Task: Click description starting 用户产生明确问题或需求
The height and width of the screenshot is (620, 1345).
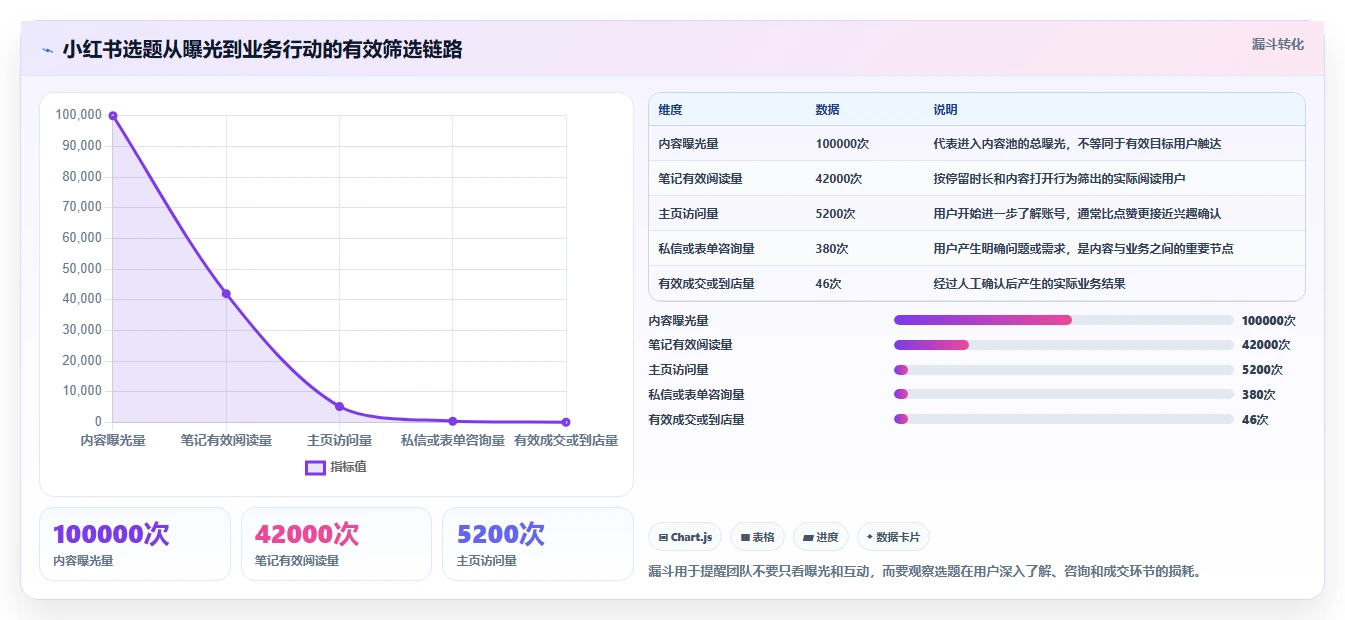Action: [1083, 249]
